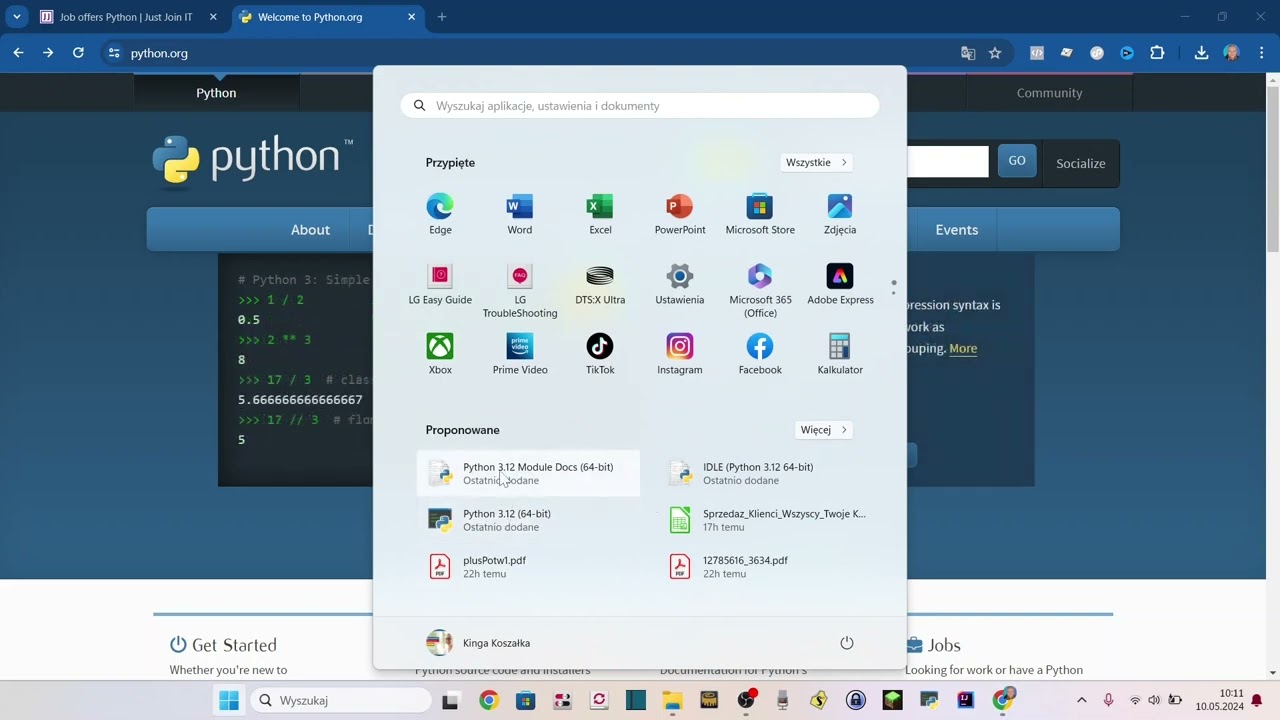
Task: Click the GO search button
Action: pos(1017,161)
